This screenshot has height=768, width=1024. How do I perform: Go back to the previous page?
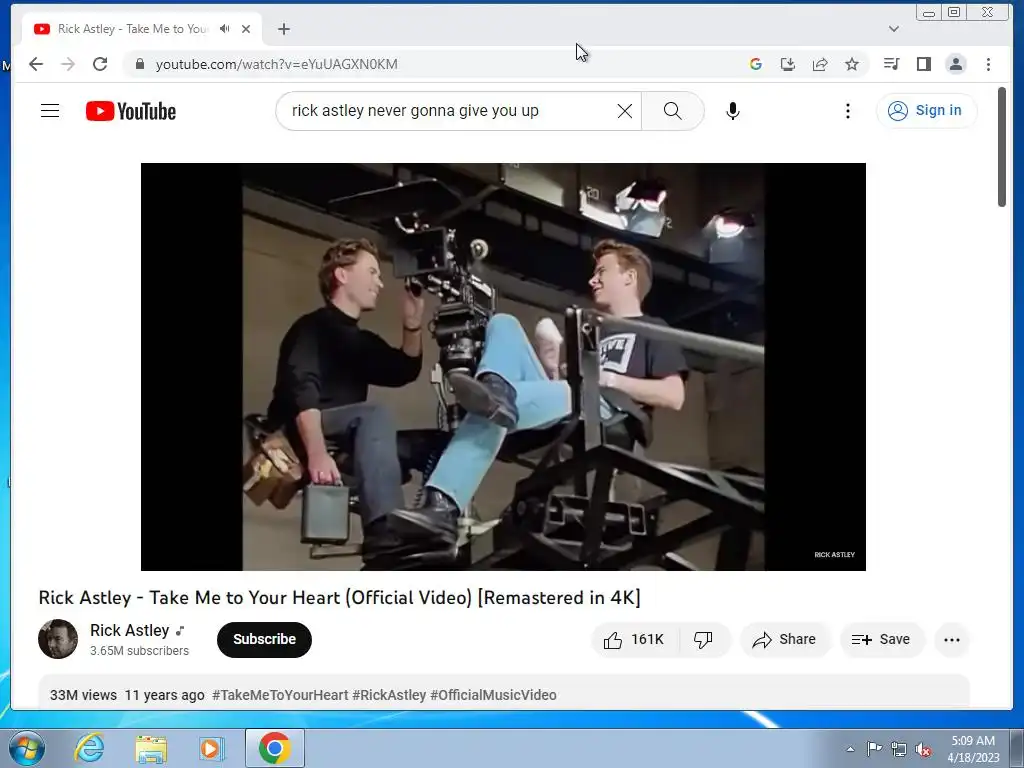click(36, 64)
